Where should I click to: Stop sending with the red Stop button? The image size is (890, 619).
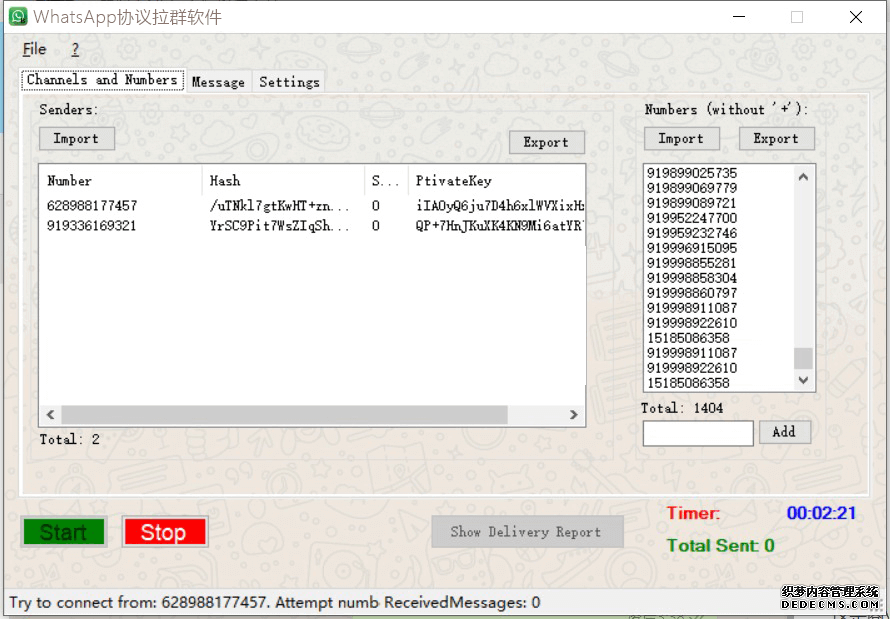[x=165, y=532]
